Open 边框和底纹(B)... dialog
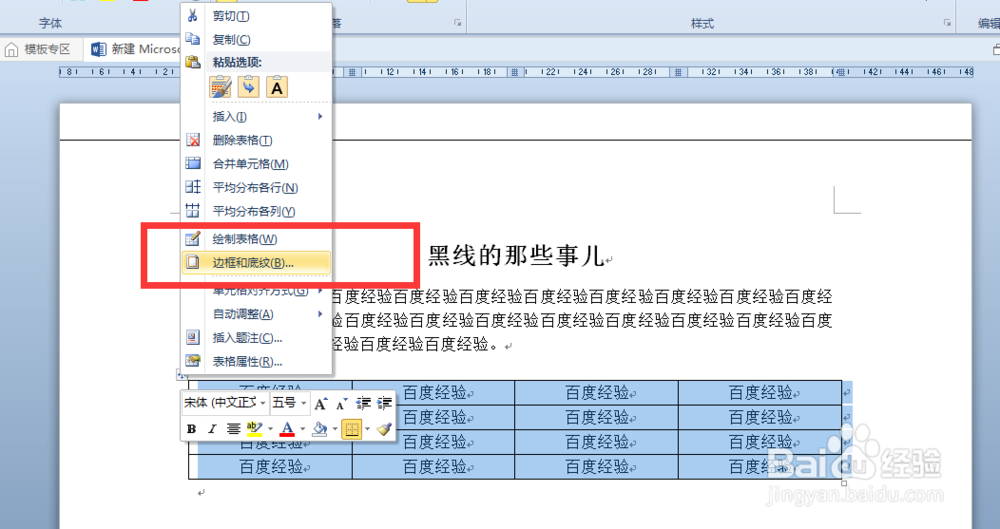 pyautogui.click(x=256, y=262)
